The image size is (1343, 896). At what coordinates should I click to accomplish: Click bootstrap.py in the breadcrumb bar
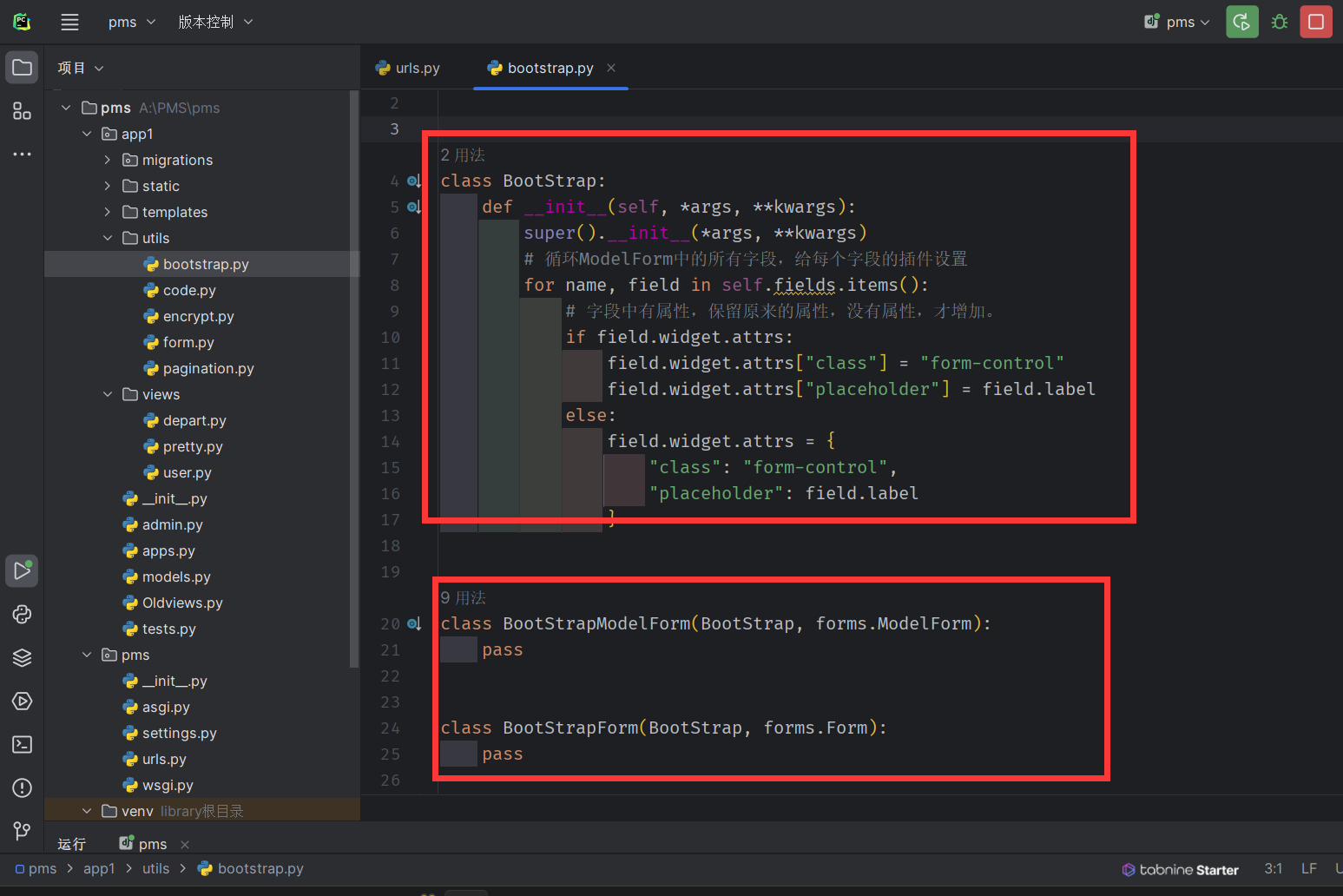(251, 869)
